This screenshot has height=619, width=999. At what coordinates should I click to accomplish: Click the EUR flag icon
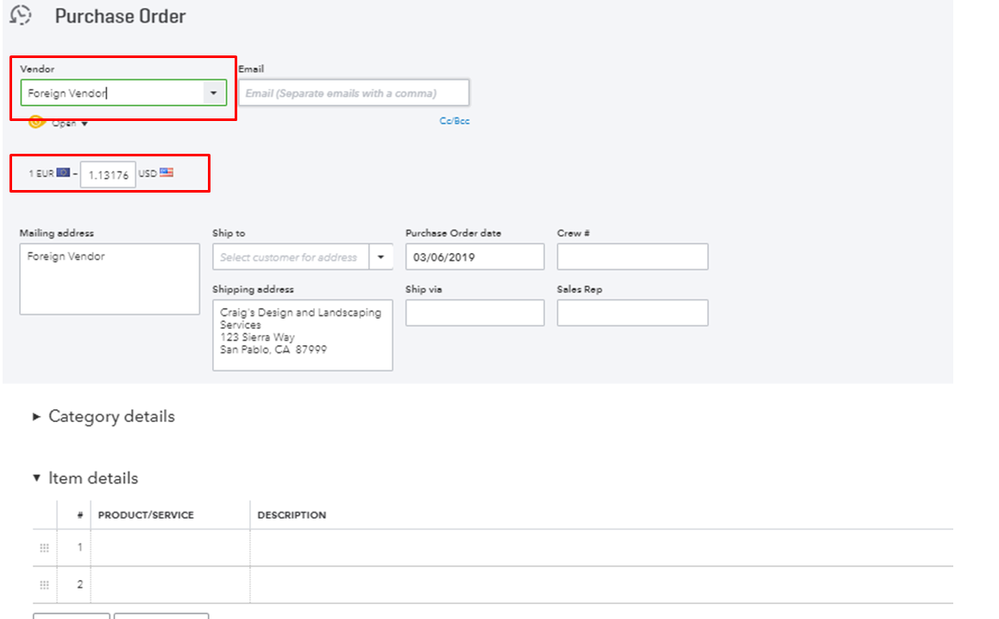point(63,173)
